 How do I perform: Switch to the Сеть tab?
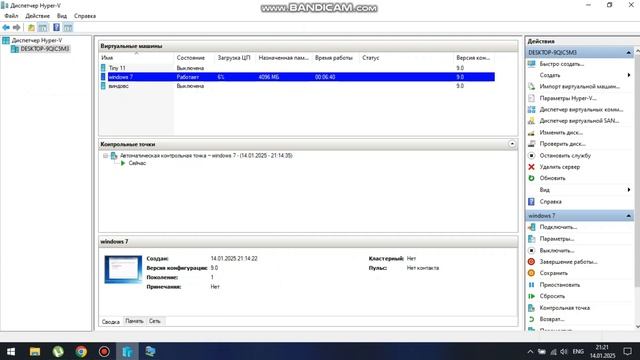coord(154,321)
